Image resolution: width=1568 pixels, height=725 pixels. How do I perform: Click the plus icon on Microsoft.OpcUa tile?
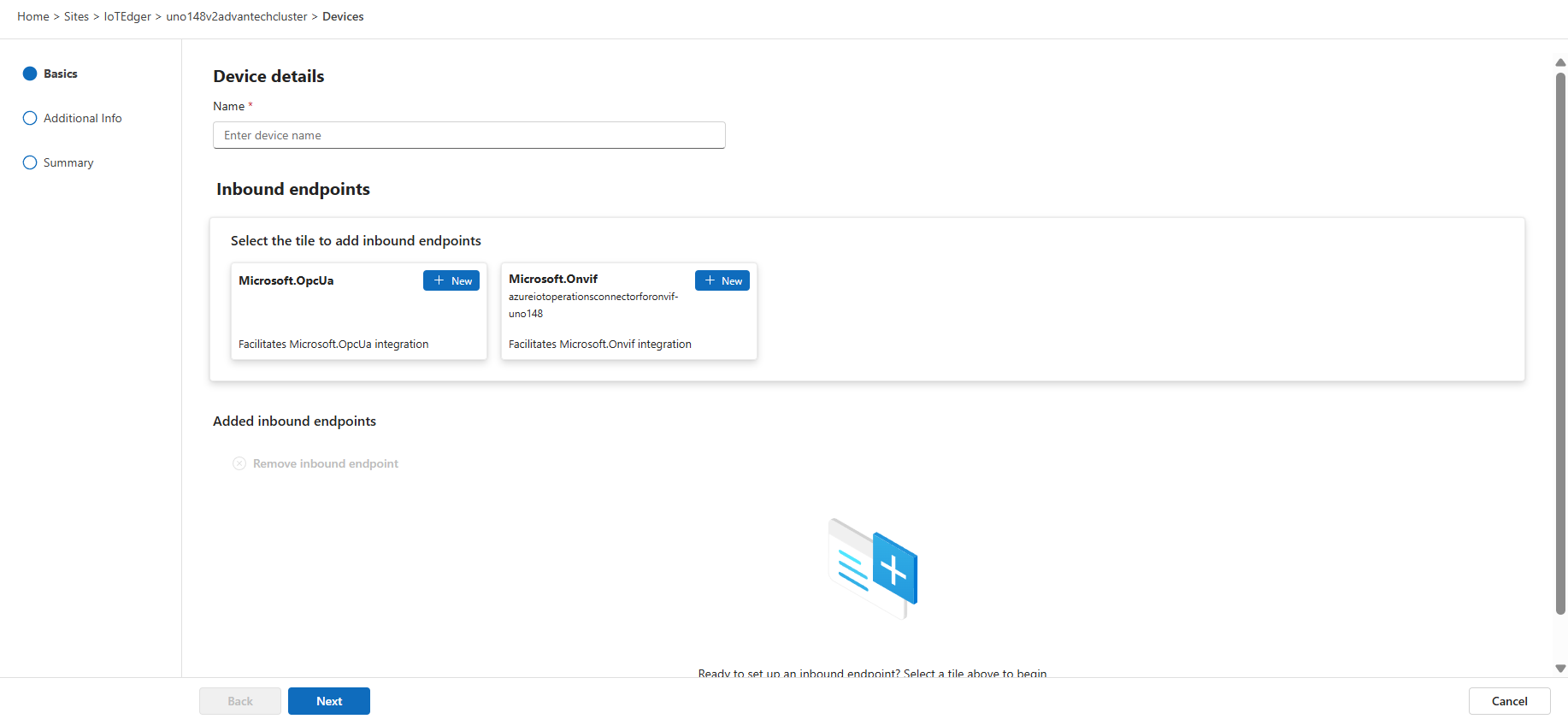point(439,280)
